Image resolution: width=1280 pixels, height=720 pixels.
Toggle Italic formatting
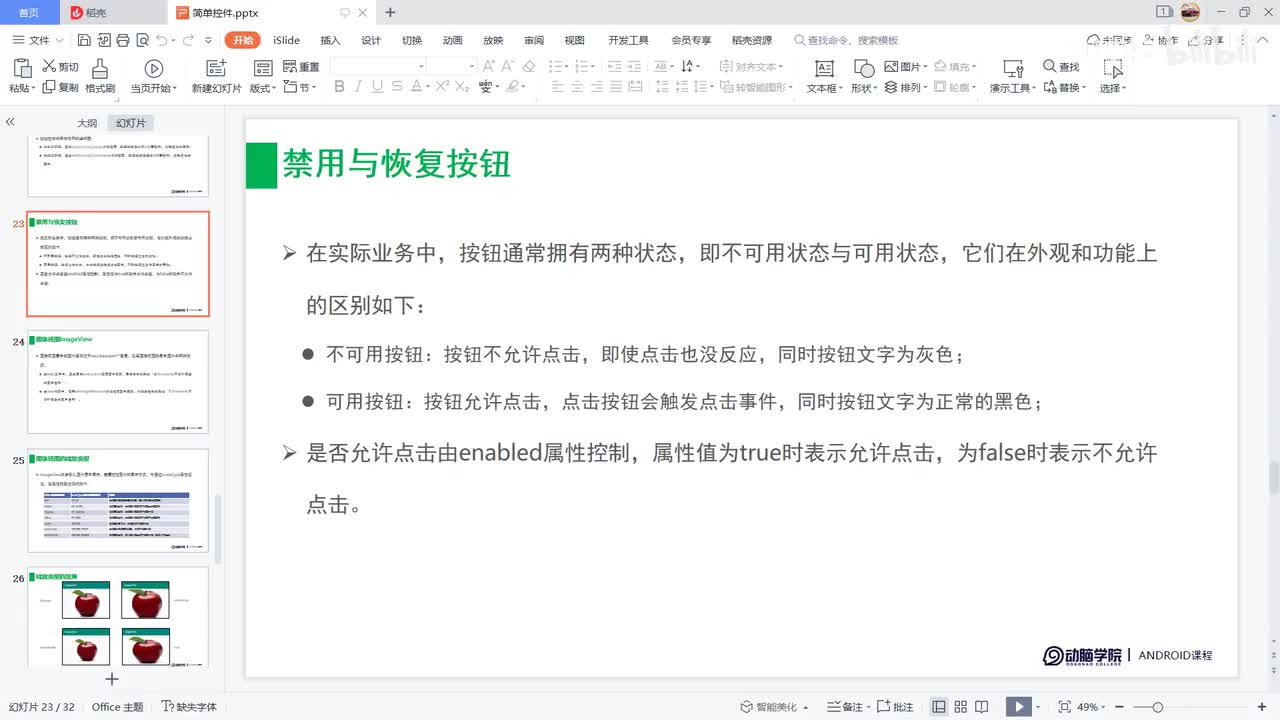[358, 87]
